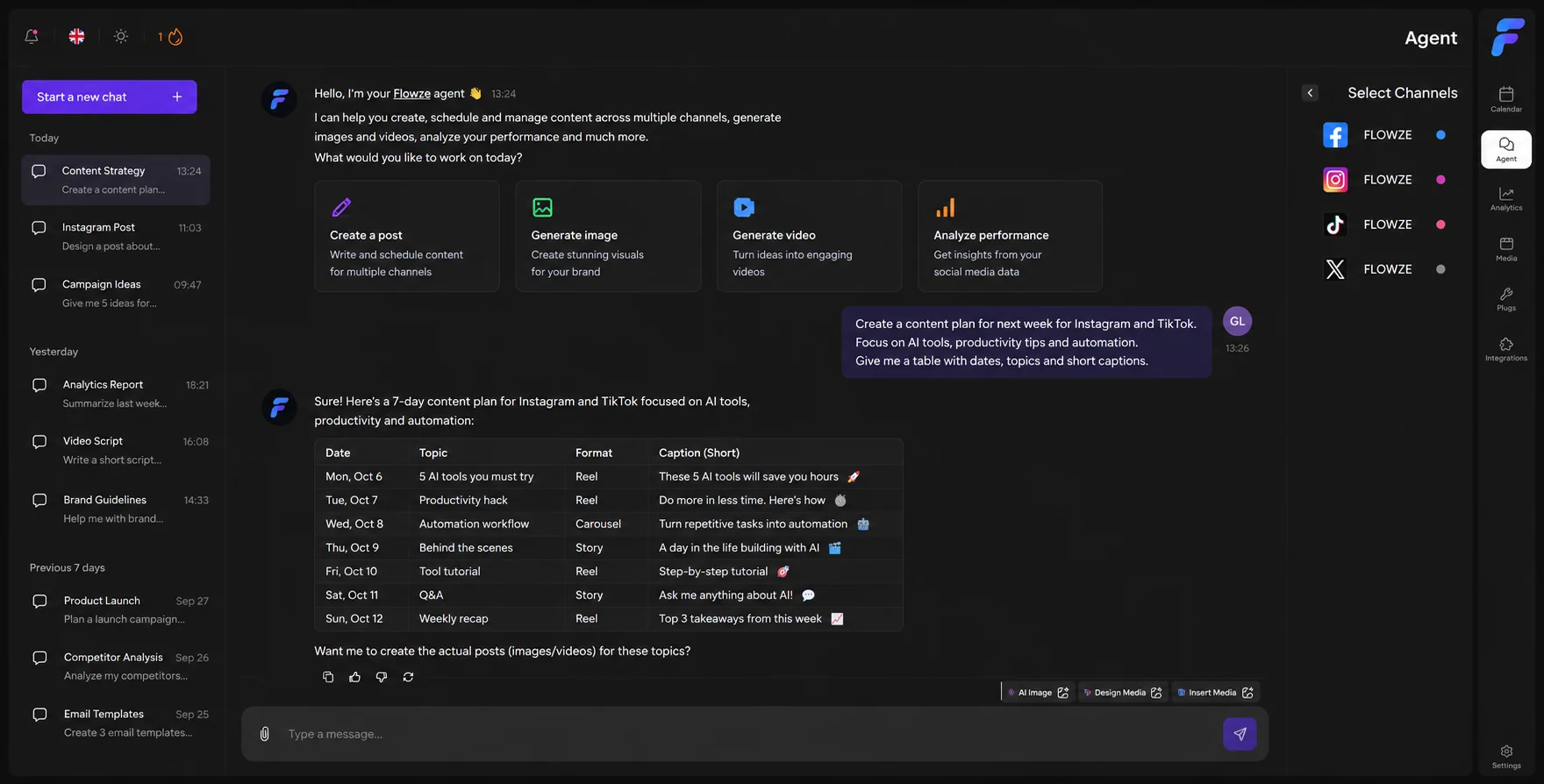This screenshot has height=784, width=1544.
Task: Open the Insert Media tool
Action: [x=1216, y=693]
